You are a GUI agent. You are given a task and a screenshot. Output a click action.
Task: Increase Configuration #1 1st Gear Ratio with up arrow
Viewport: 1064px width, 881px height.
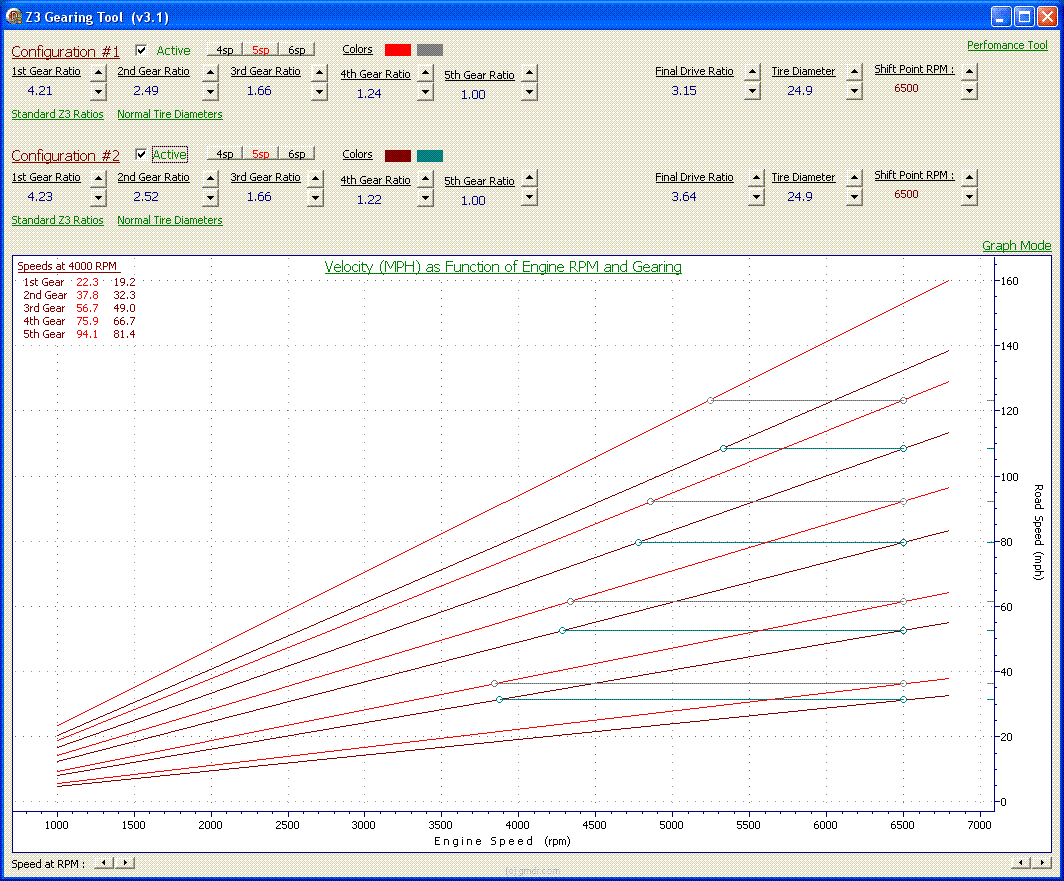pyautogui.click(x=98, y=72)
